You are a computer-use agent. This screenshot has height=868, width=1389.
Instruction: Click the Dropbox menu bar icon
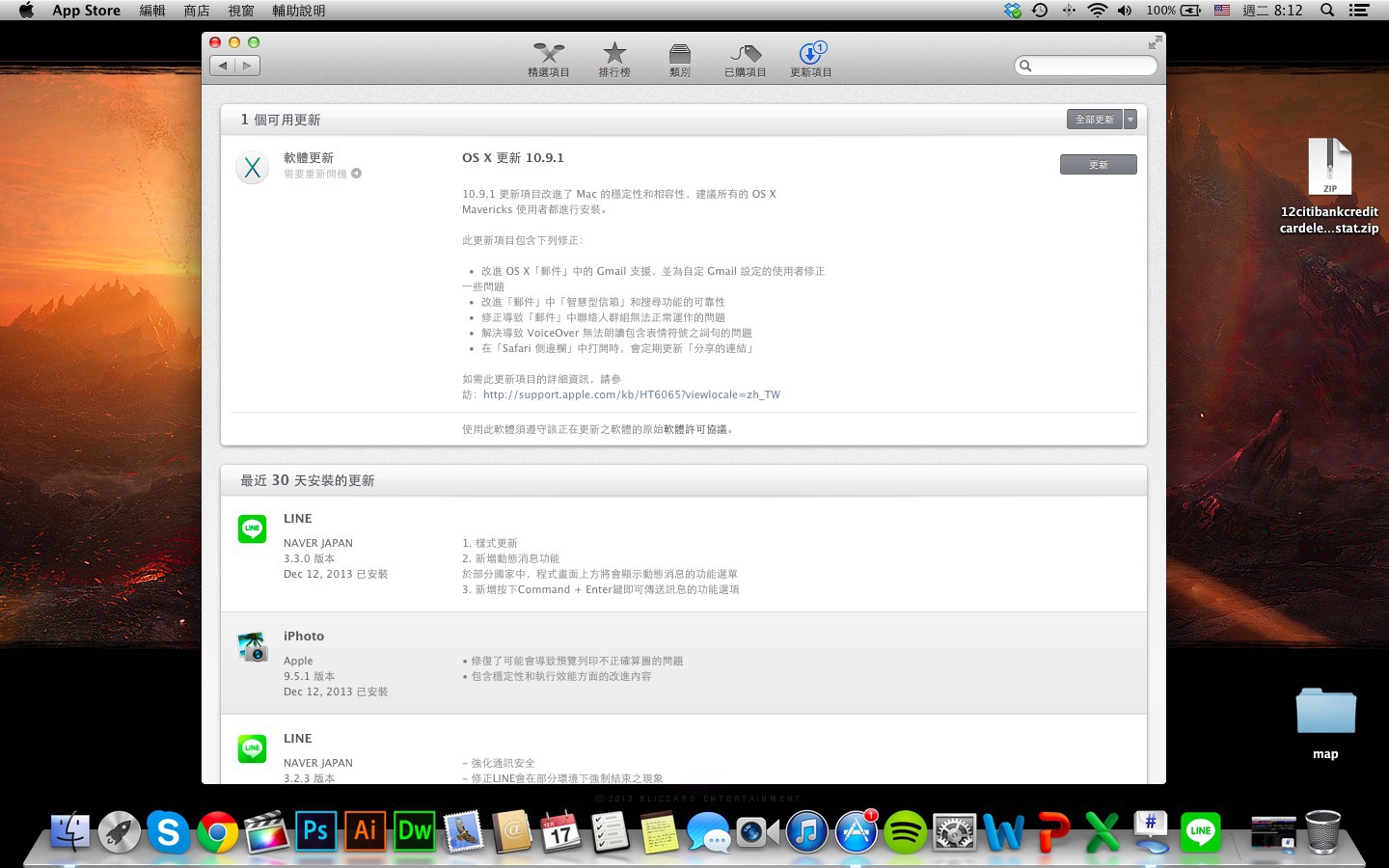click(1012, 11)
